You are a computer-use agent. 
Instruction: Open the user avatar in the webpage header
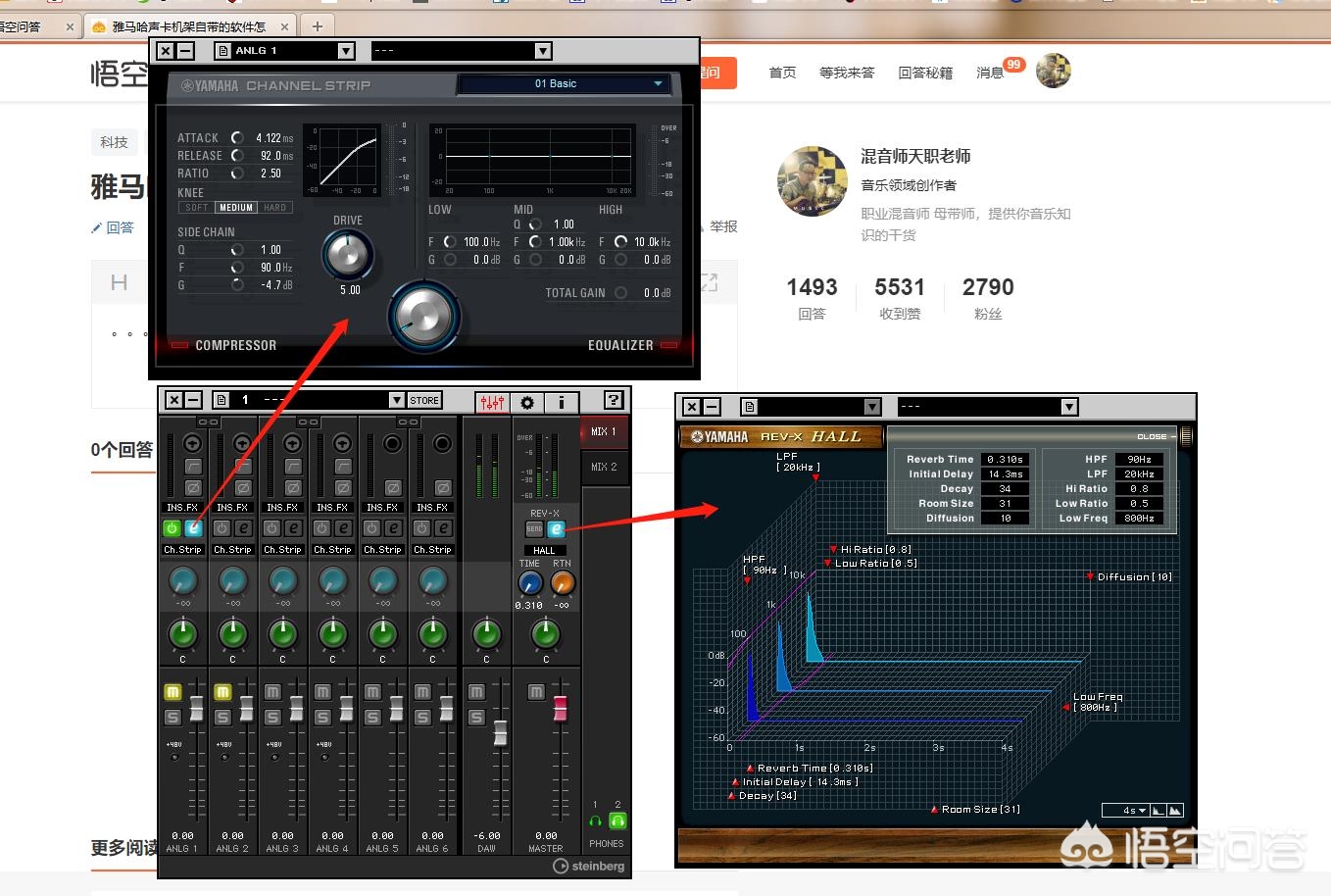[1054, 71]
